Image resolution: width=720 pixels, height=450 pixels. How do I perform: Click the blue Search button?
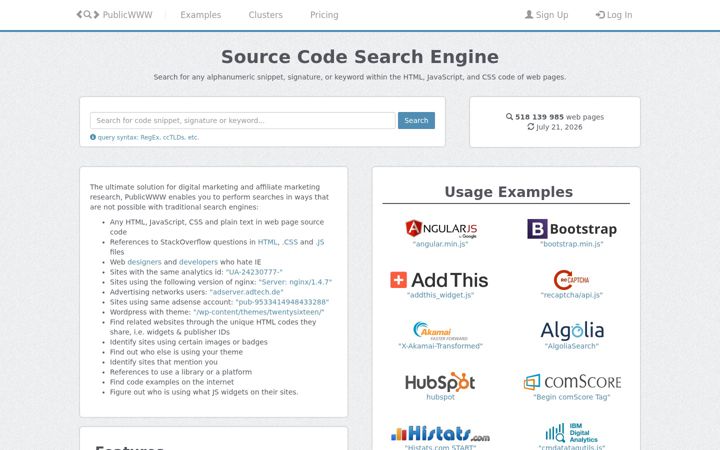pos(416,120)
